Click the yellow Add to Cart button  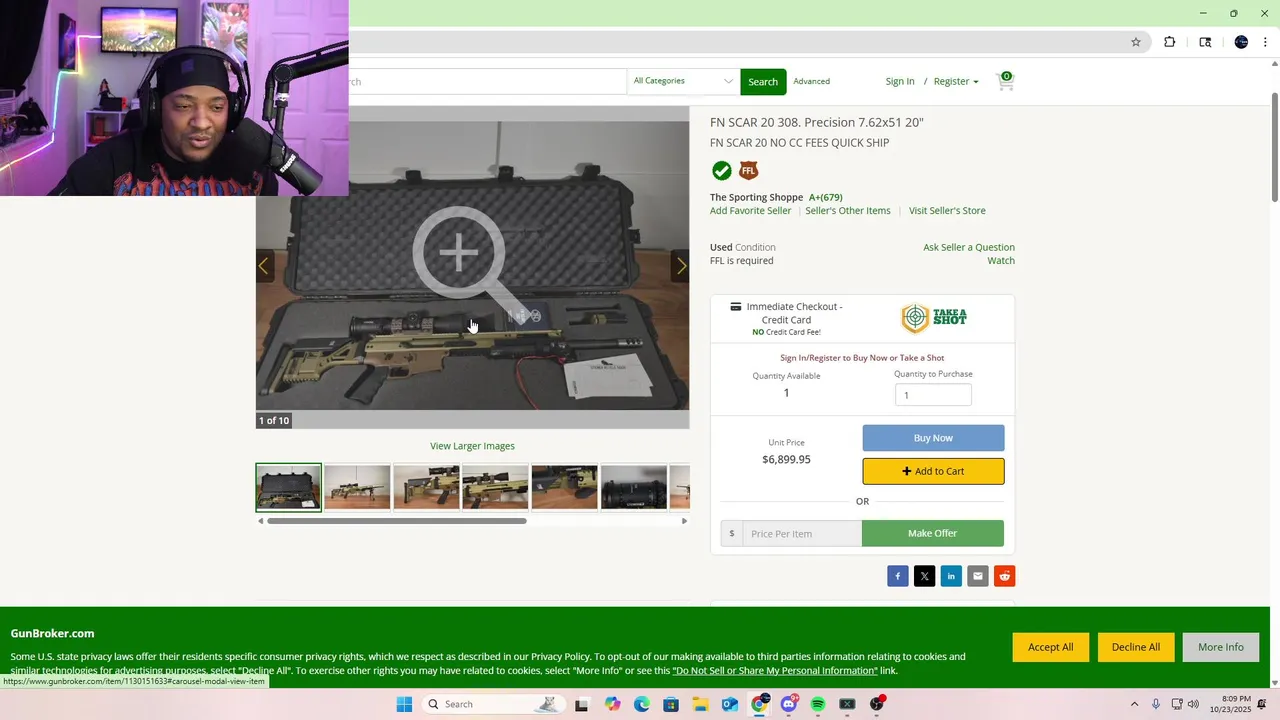(933, 471)
